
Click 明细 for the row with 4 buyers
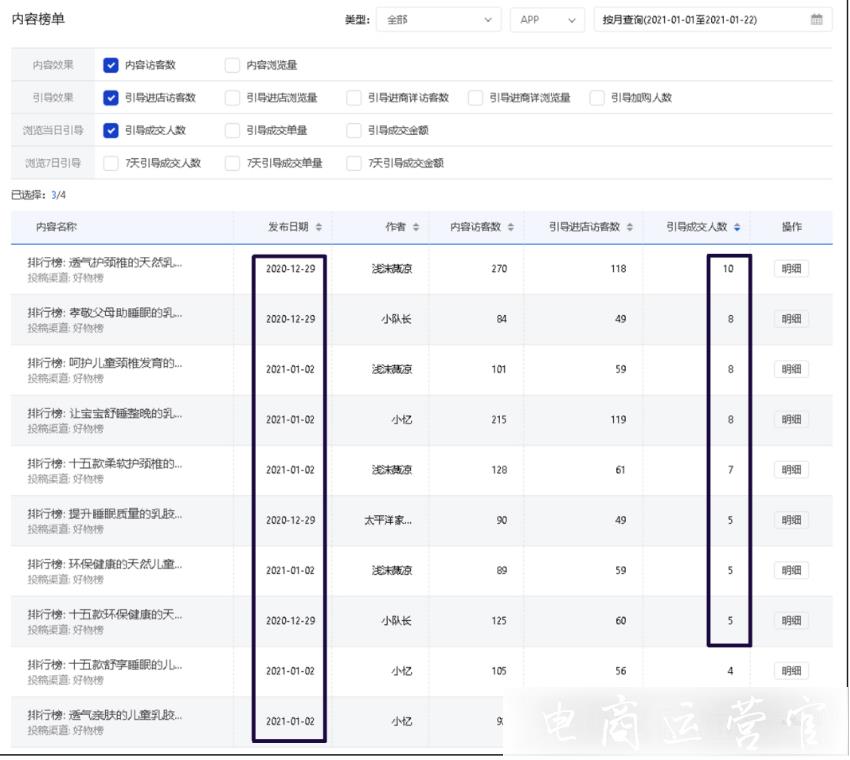(791, 671)
